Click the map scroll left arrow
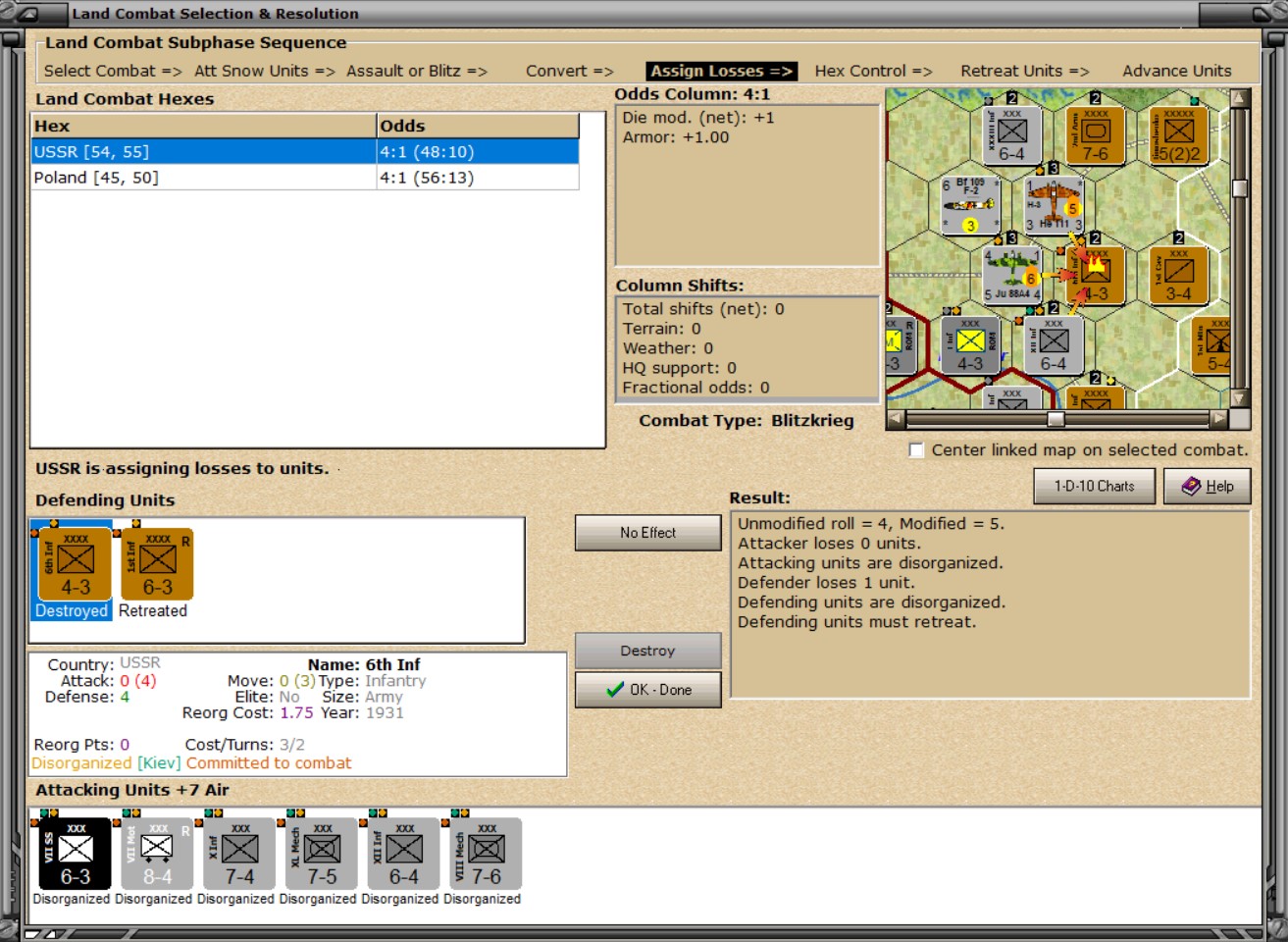Screen dimensions: 1288x942 [895, 419]
